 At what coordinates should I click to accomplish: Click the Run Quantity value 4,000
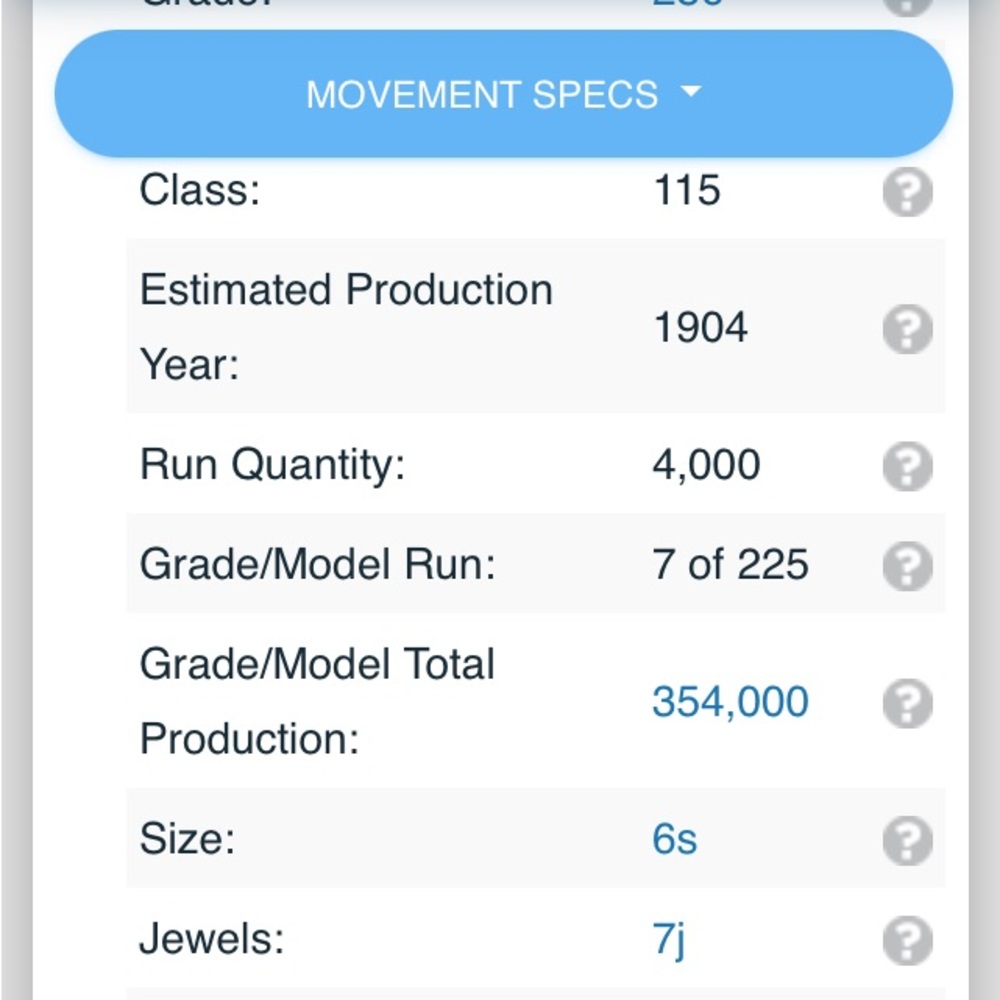click(706, 465)
